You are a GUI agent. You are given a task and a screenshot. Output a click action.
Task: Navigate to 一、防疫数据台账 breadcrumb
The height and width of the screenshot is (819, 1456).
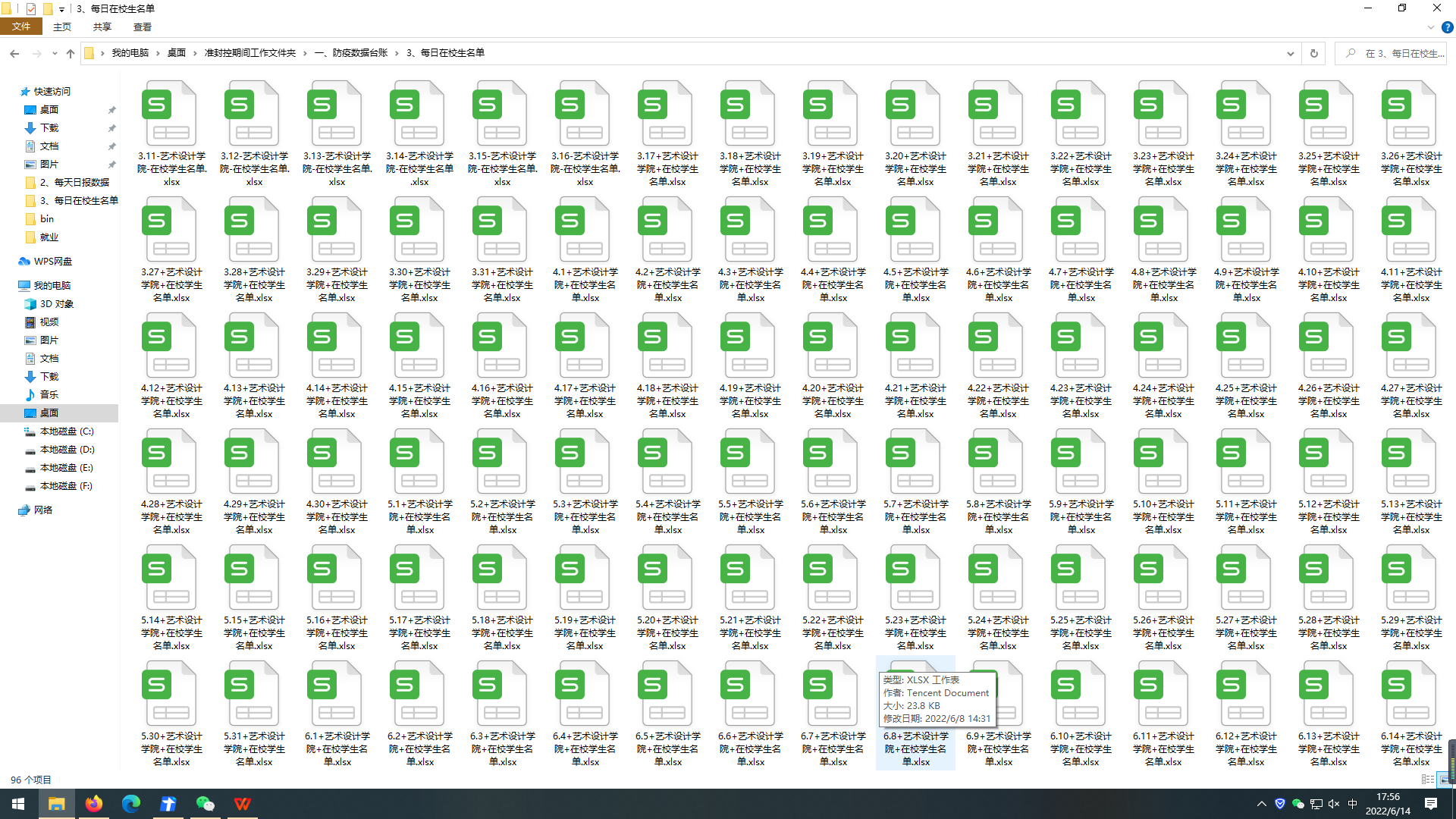(351, 53)
